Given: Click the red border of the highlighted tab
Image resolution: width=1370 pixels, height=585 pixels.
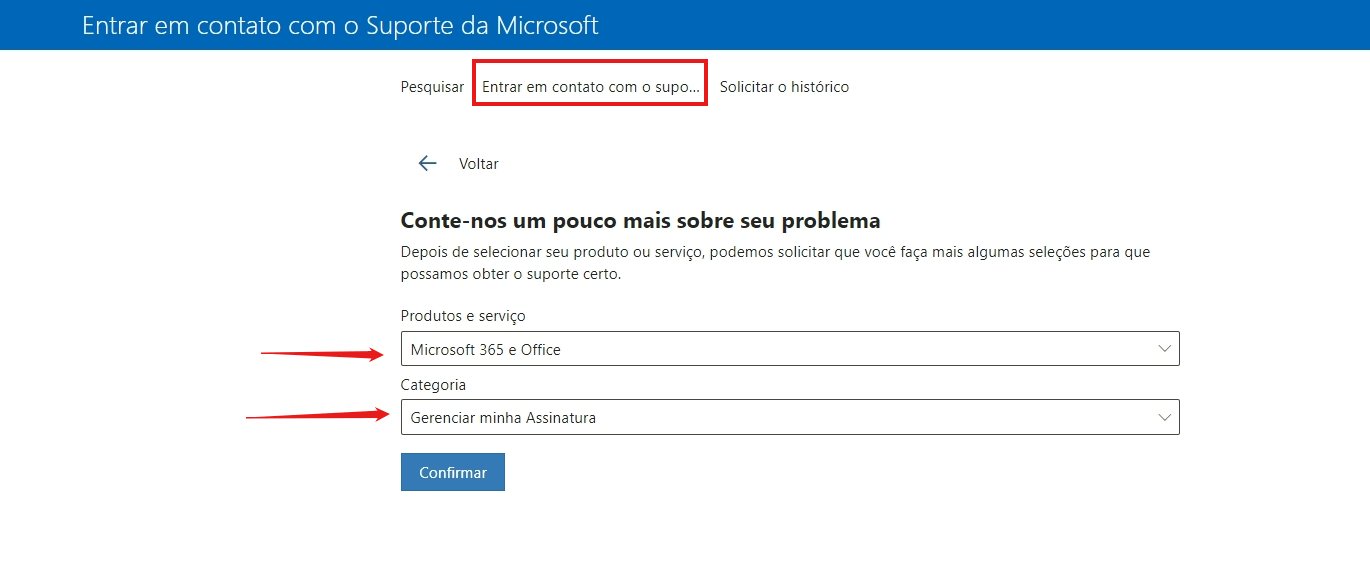Looking at the screenshot, I should 590,62.
